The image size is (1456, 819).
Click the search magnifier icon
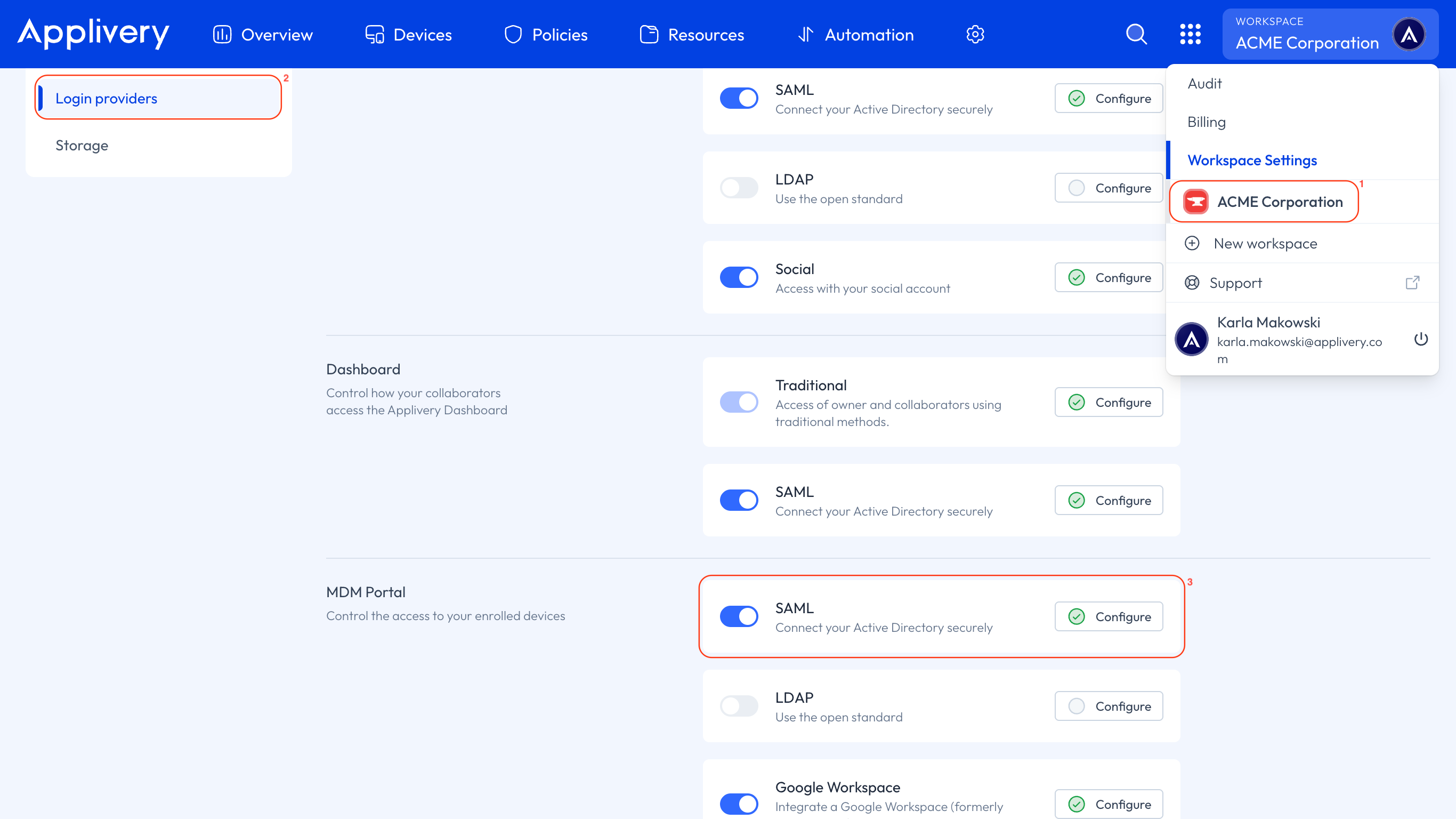pyautogui.click(x=1136, y=34)
